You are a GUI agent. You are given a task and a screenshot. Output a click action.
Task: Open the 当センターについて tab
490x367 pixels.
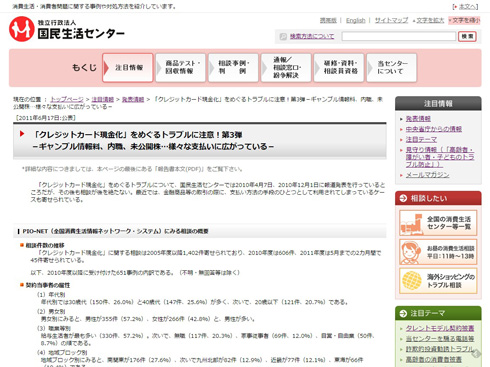tap(392, 68)
